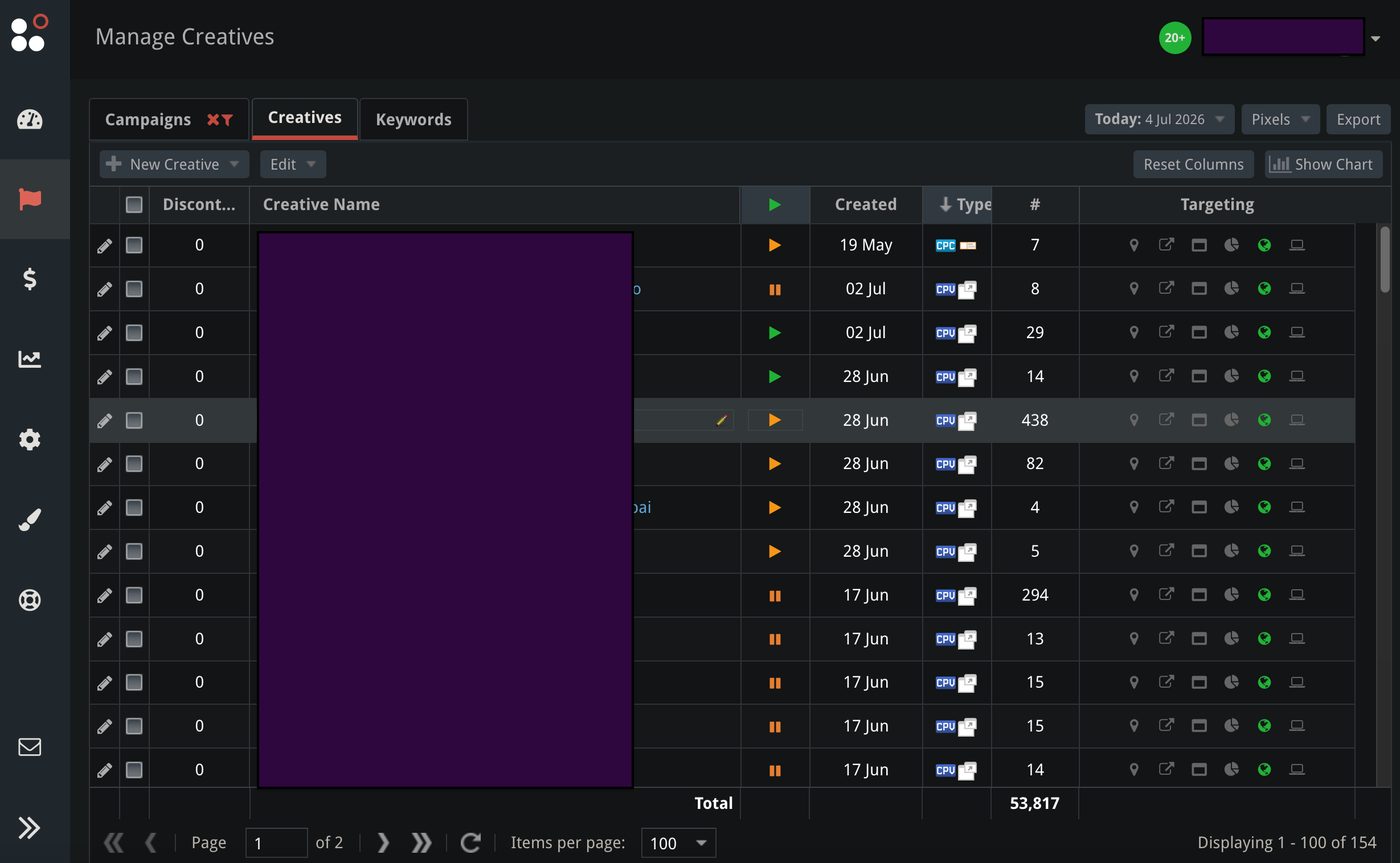Click the page number input field
Viewport: 1400px width, 863px height.
[276, 843]
